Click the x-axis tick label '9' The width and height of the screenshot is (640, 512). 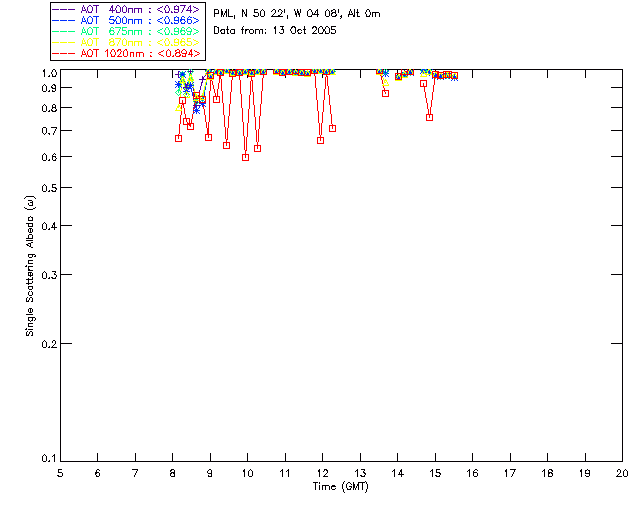click(210, 473)
